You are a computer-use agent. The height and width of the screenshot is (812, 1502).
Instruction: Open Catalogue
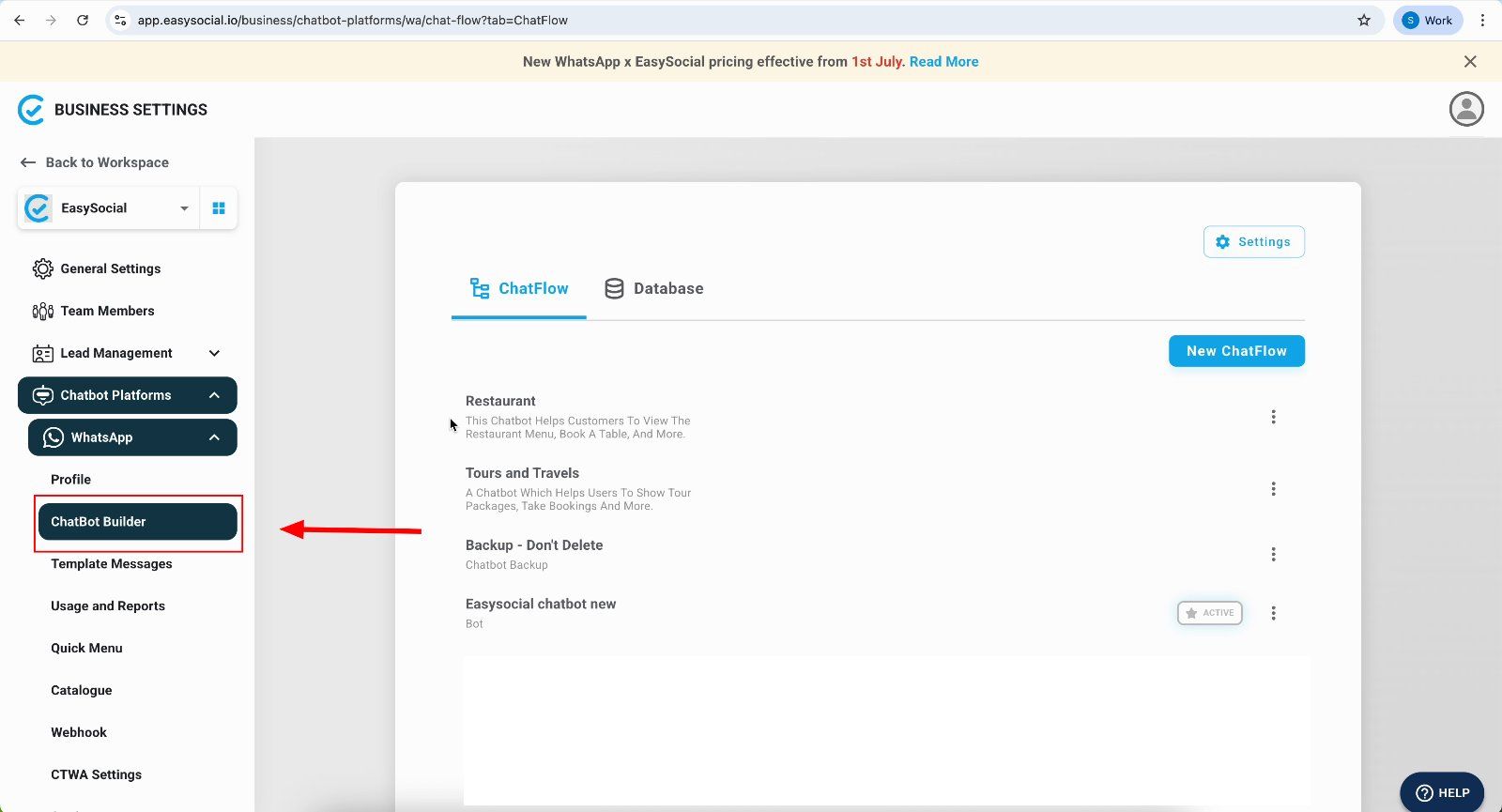point(82,690)
